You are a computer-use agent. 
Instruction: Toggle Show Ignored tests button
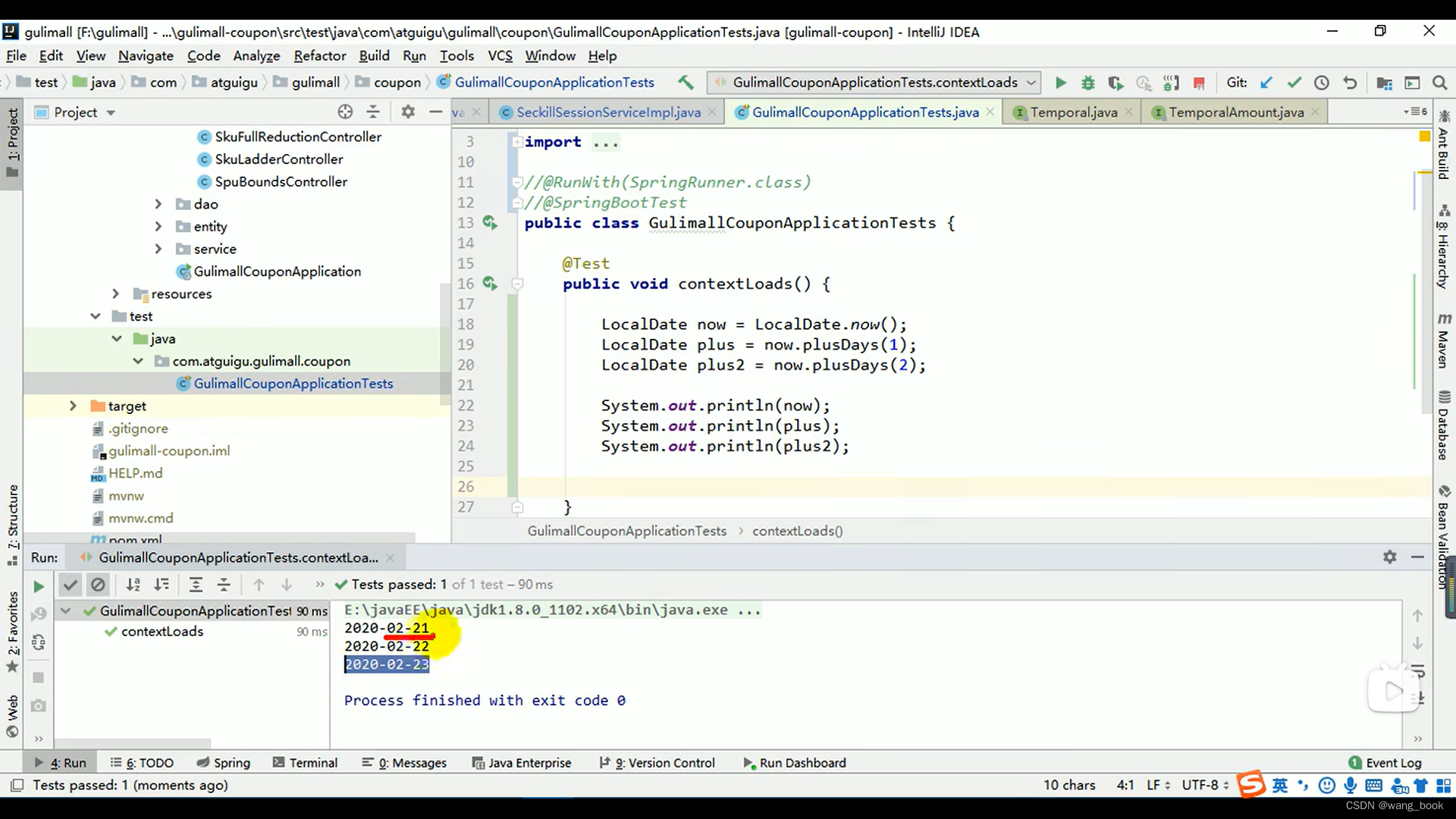(98, 585)
